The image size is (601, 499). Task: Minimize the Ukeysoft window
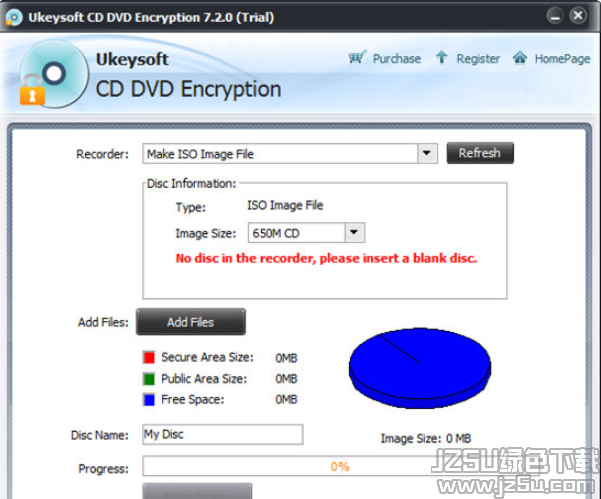(555, 16)
